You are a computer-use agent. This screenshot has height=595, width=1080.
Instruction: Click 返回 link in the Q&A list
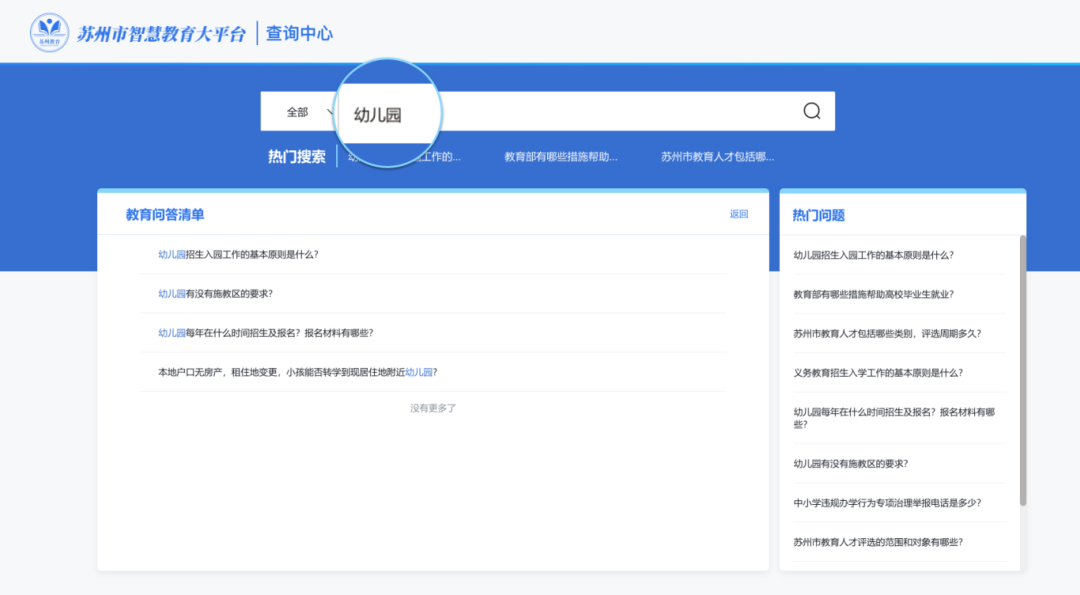click(x=738, y=214)
